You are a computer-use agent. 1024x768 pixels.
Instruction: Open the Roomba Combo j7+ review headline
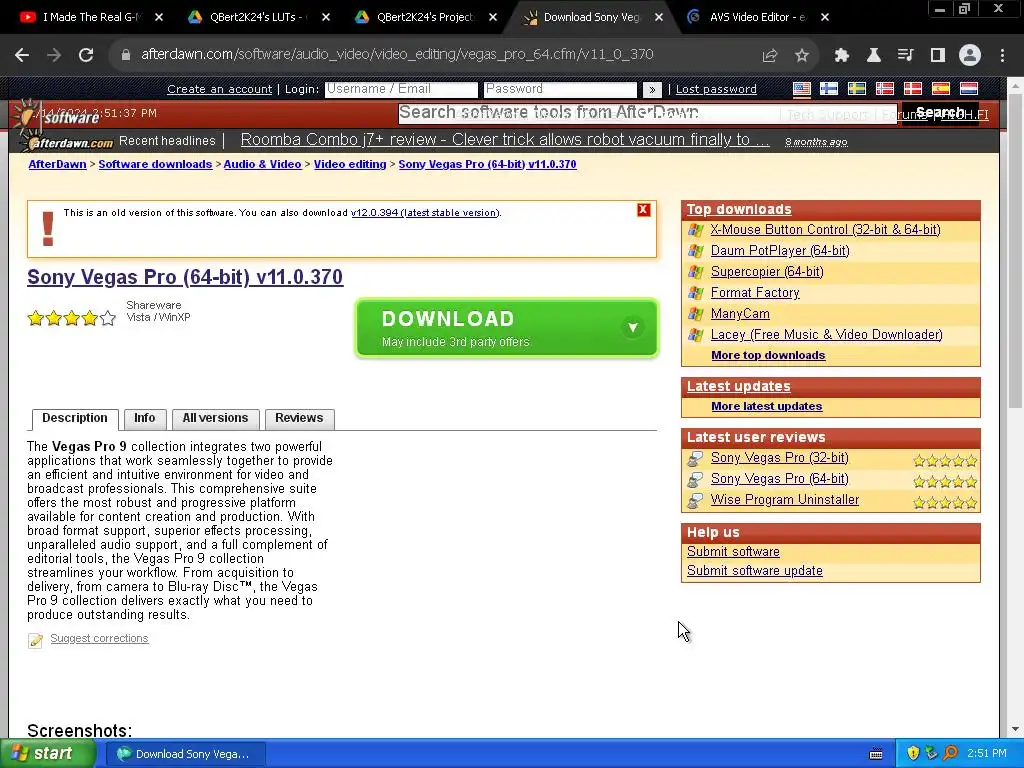(x=505, y=140)
